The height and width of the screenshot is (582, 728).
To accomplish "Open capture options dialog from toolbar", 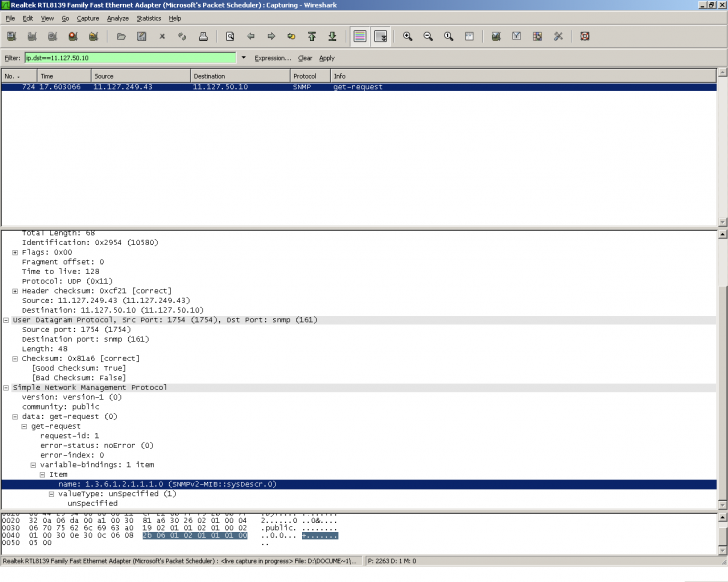I will [x=31, y=37].
